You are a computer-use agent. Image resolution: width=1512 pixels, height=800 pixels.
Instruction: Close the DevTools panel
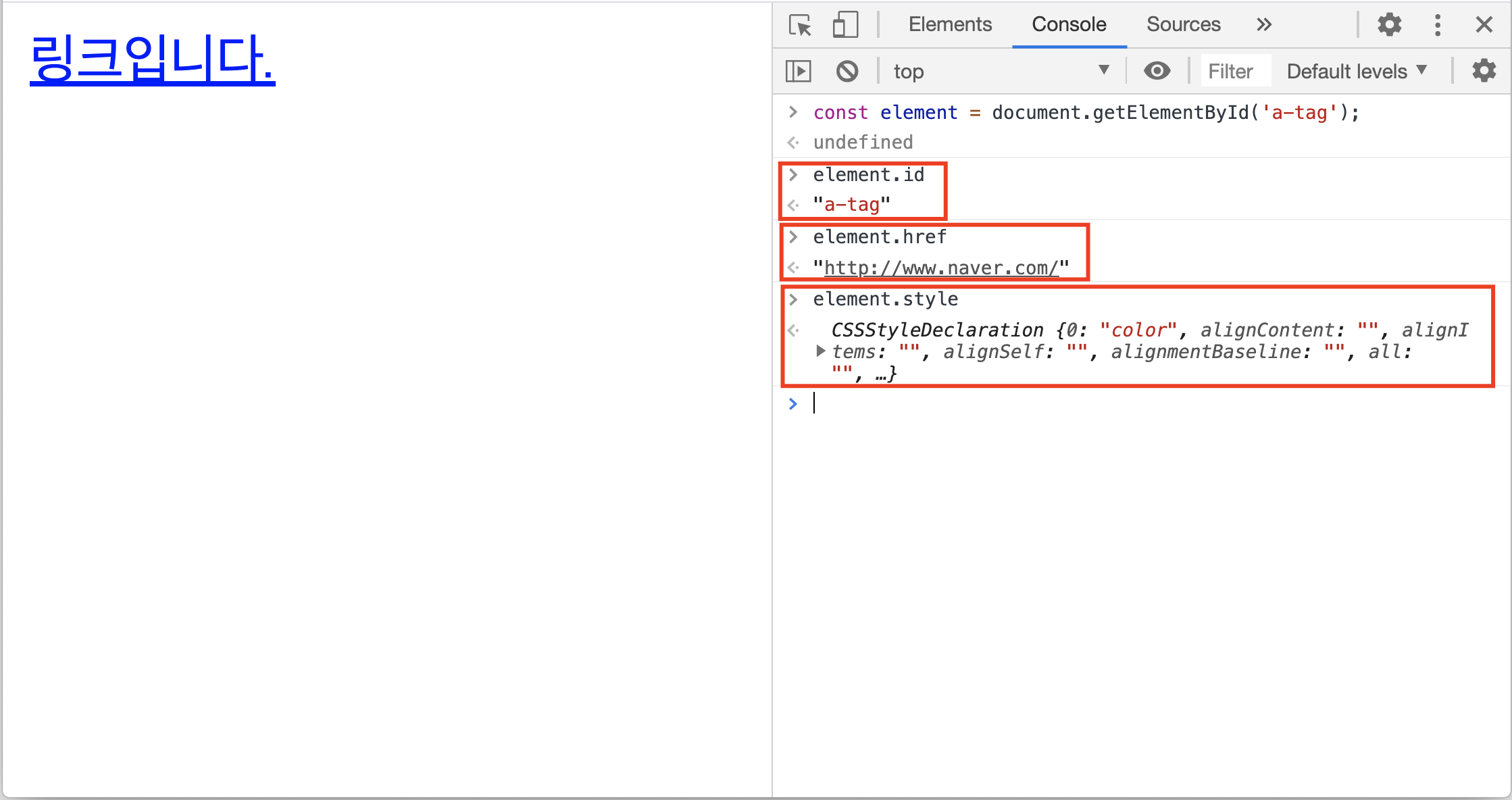[x=1484, y=25]
